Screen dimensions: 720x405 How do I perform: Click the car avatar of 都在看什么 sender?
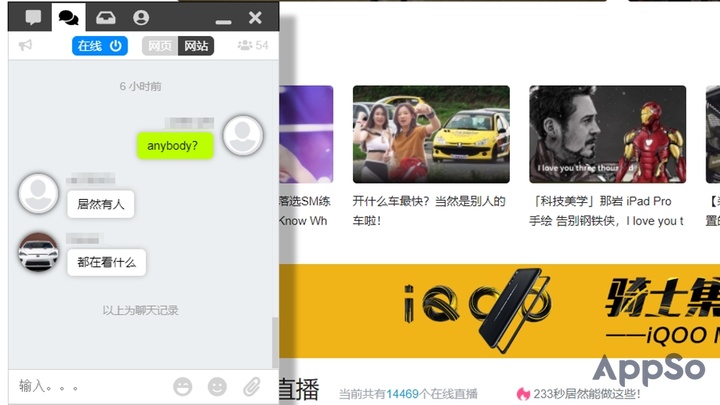click(39, 254)
